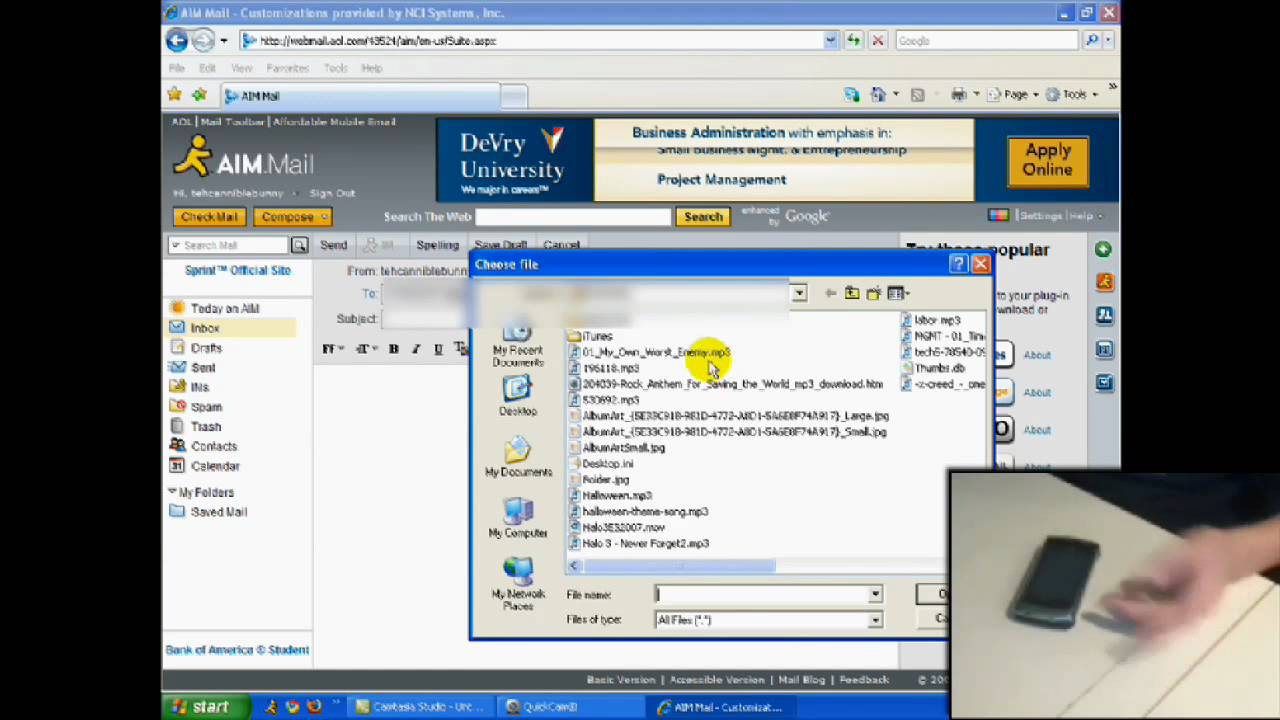Click My Network Places in dialog
The height and width of the screenshot is (720, 1280).
(518, 584)
